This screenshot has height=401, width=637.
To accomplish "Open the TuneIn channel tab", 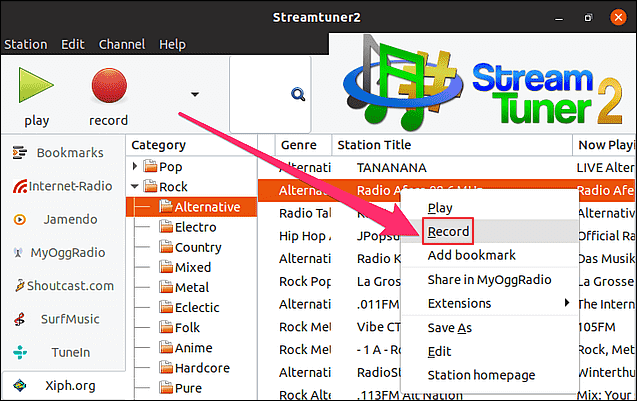I will (63, 352).
